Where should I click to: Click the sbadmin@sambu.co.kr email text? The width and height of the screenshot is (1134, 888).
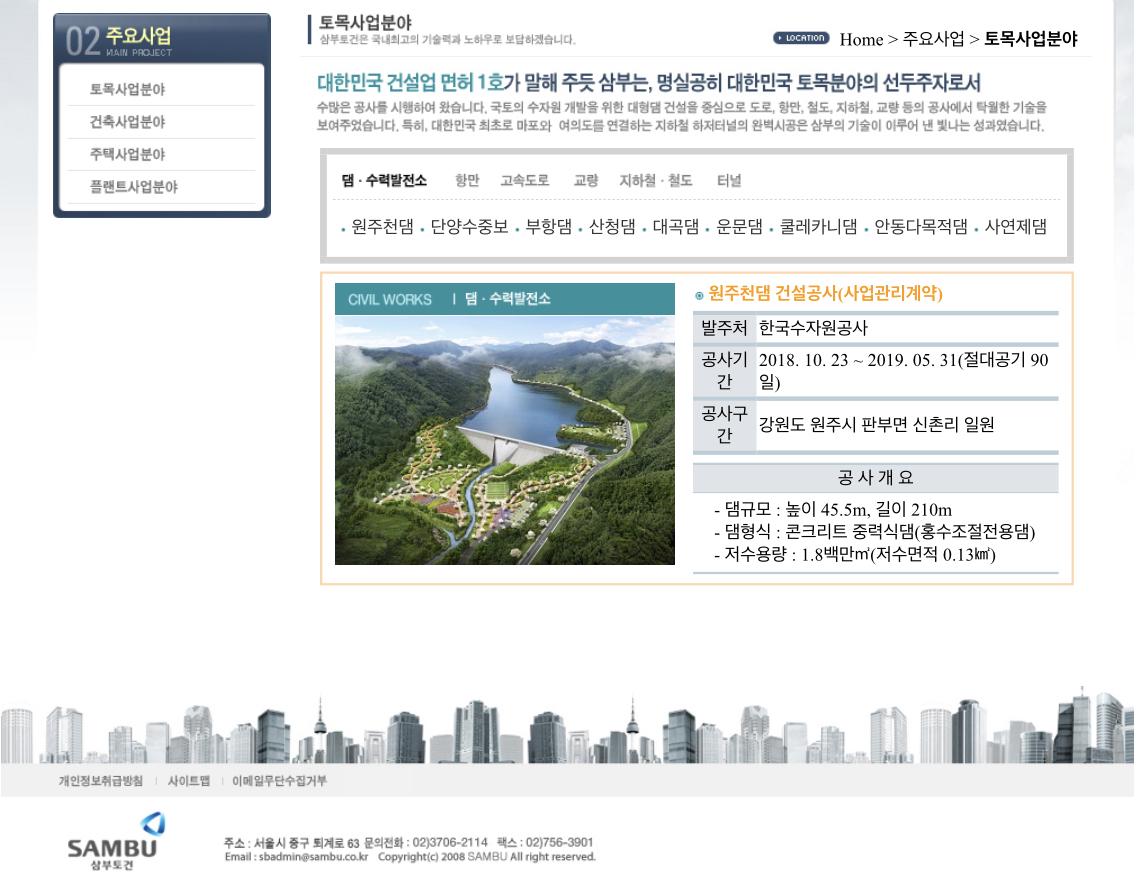(x=314, y=857)
